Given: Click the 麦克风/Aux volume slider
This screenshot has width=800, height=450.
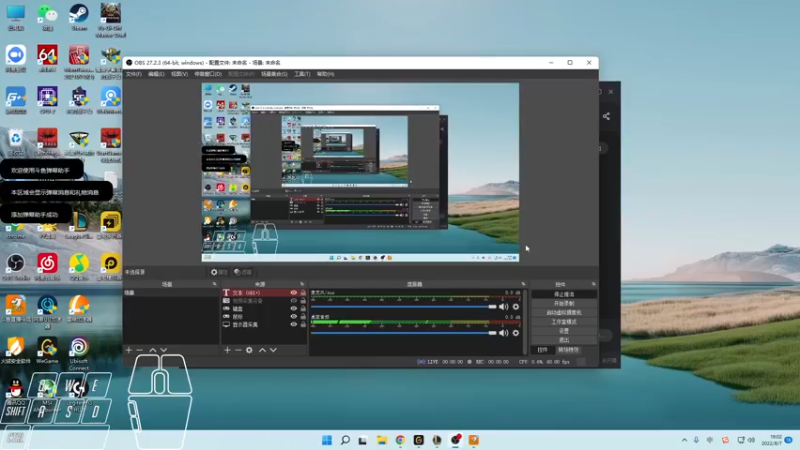Looking at the screenshot, I should pos(403,307).
